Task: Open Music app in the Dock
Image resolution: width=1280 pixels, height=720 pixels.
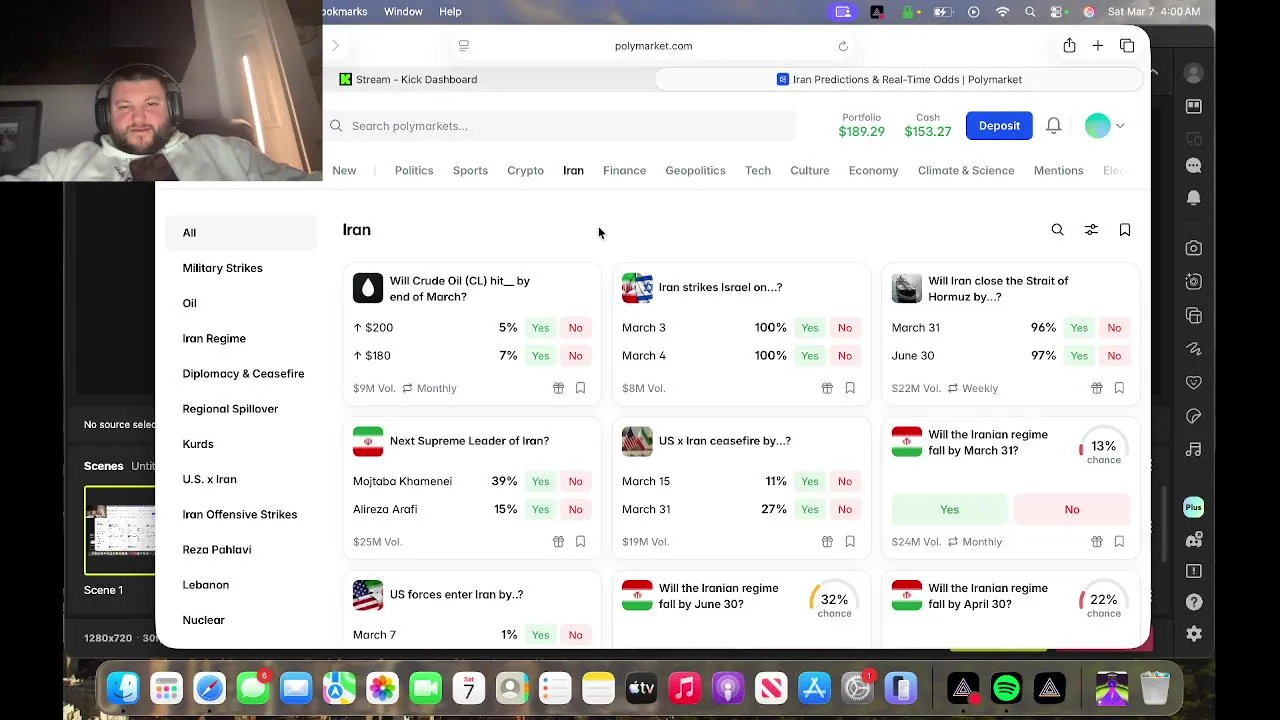Action: pos(685,689)
